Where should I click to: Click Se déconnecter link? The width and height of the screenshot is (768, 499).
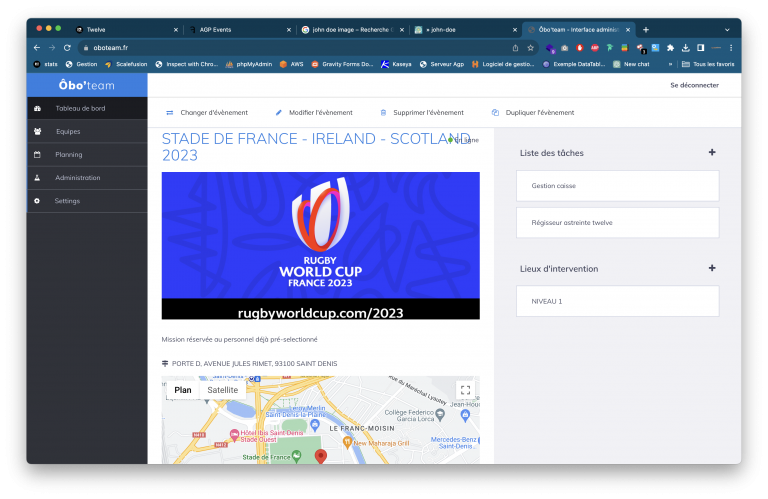point(694,85)
